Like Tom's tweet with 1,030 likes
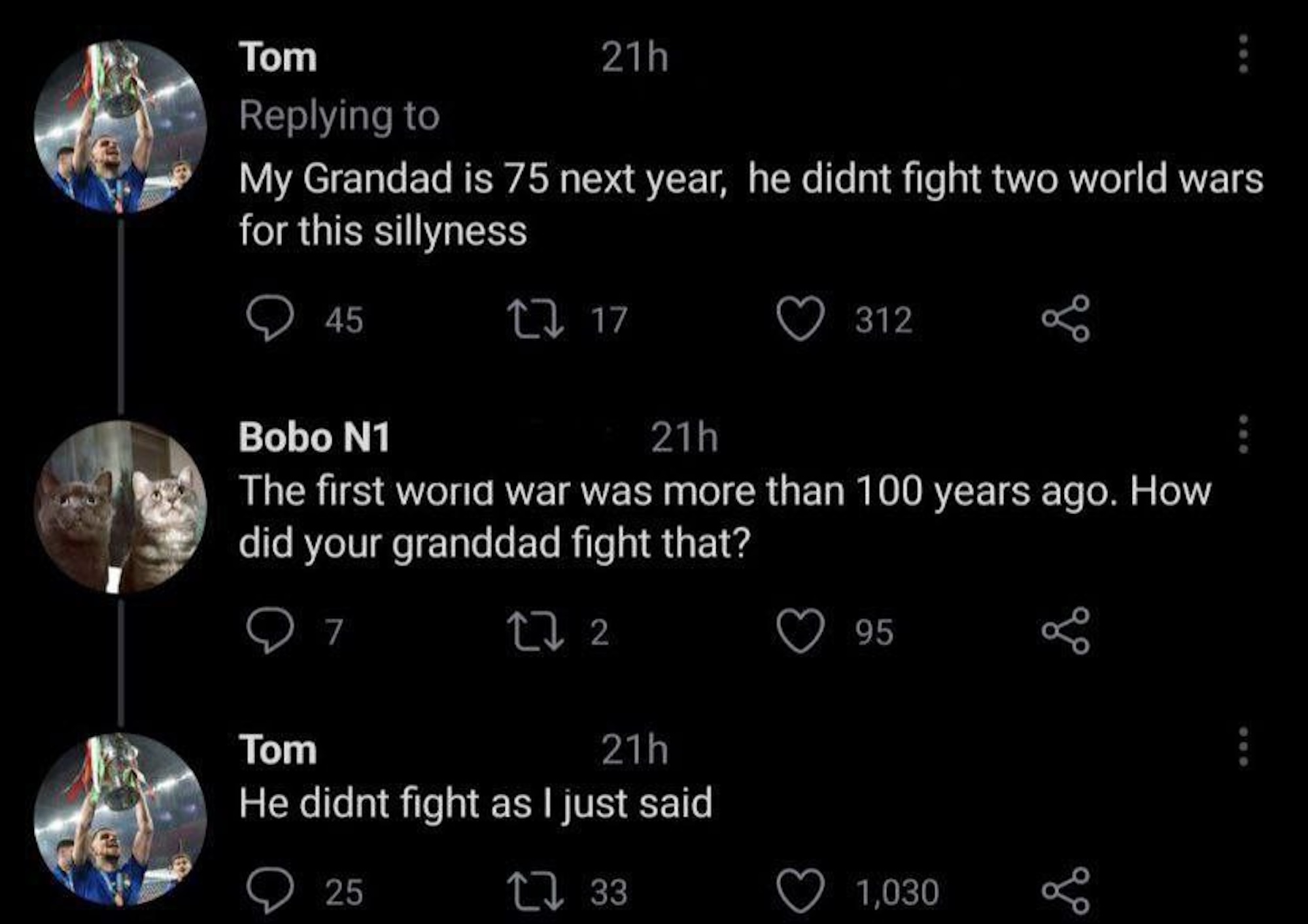 pos(800,891)
